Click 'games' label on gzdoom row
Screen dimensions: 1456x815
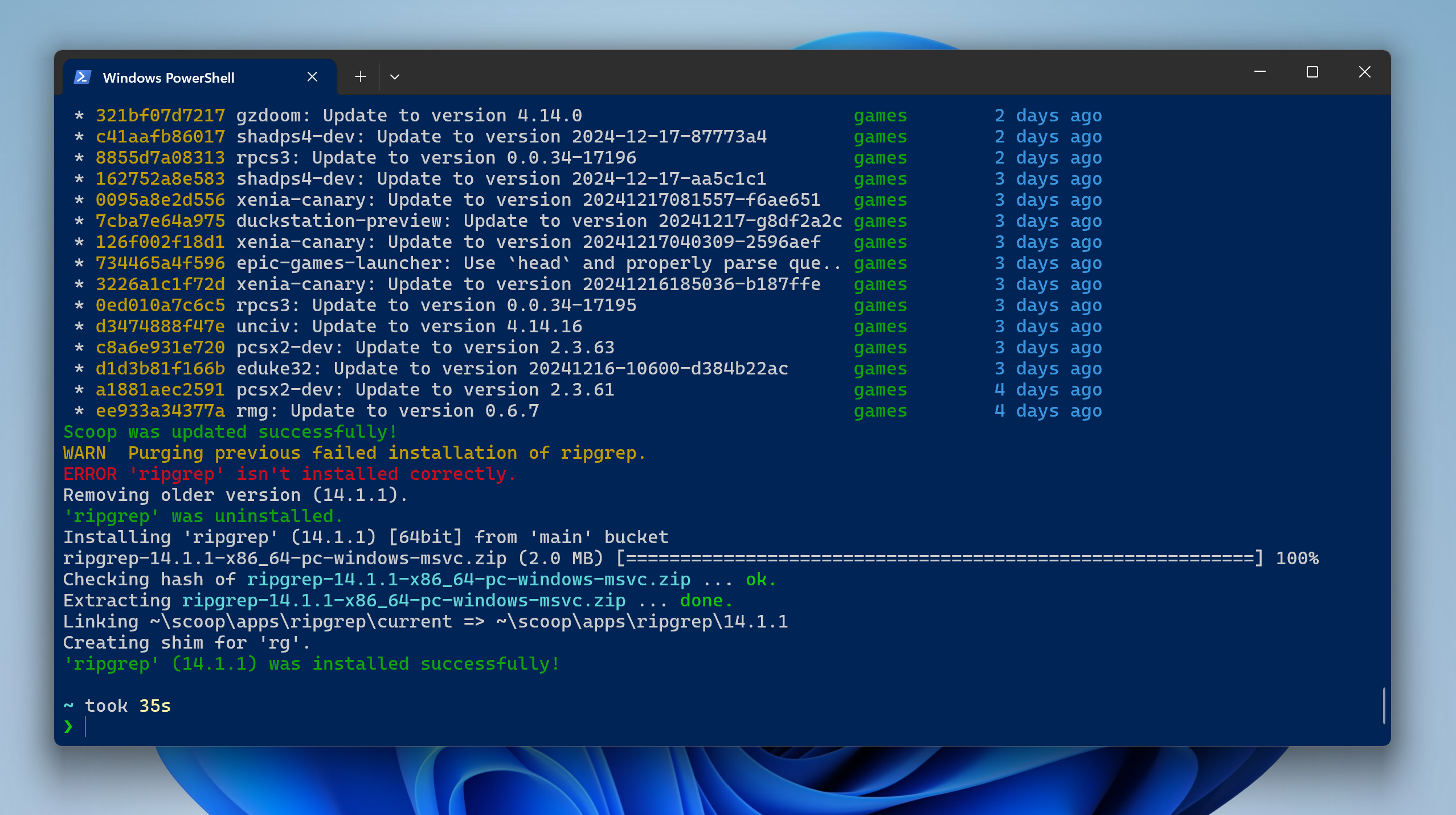880,116
